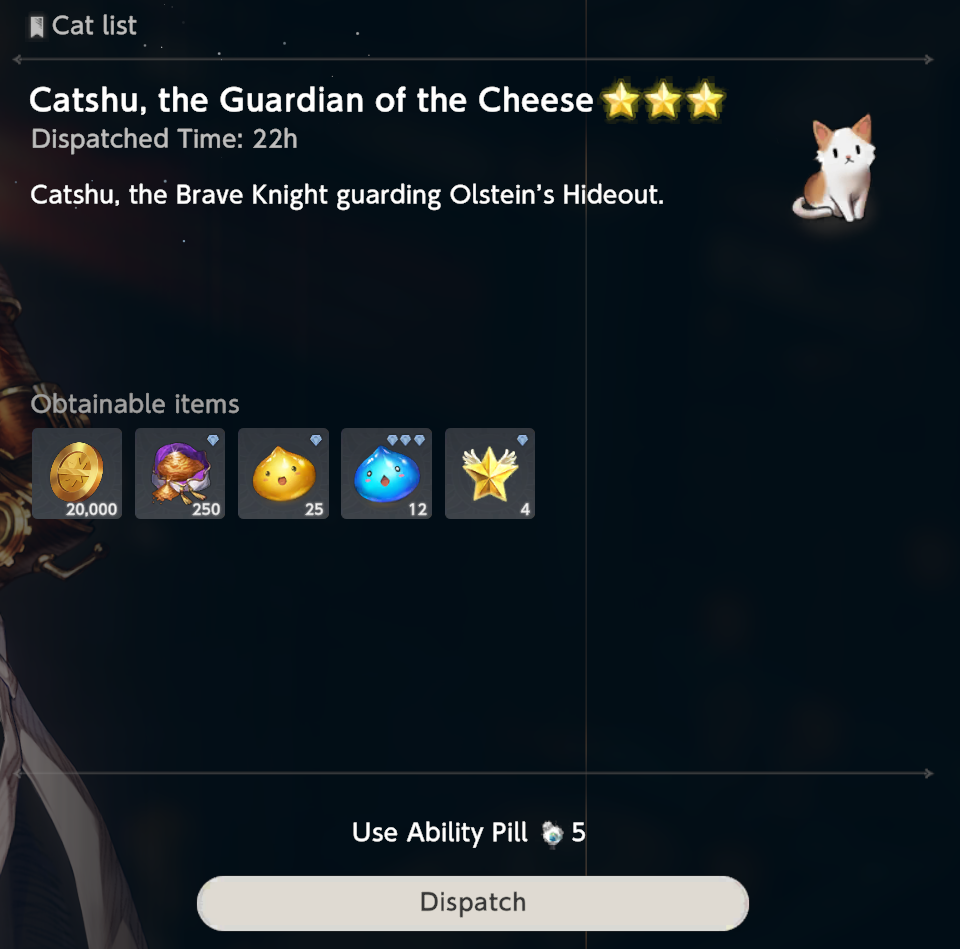960x949 pixels.
Task: Click the first gold star rating
Action: point(621,100)
